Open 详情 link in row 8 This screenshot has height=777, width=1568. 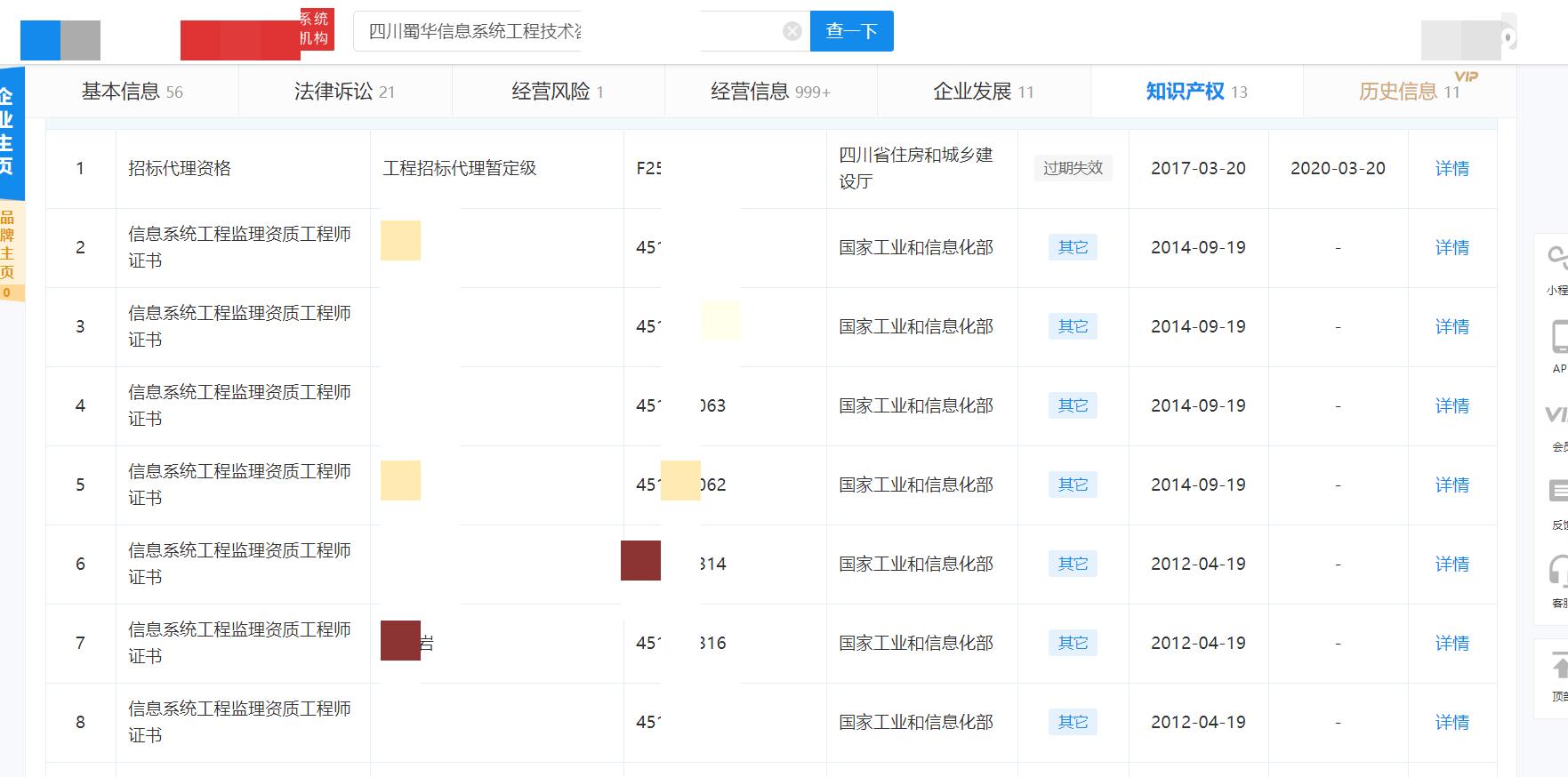[1451, 723]
